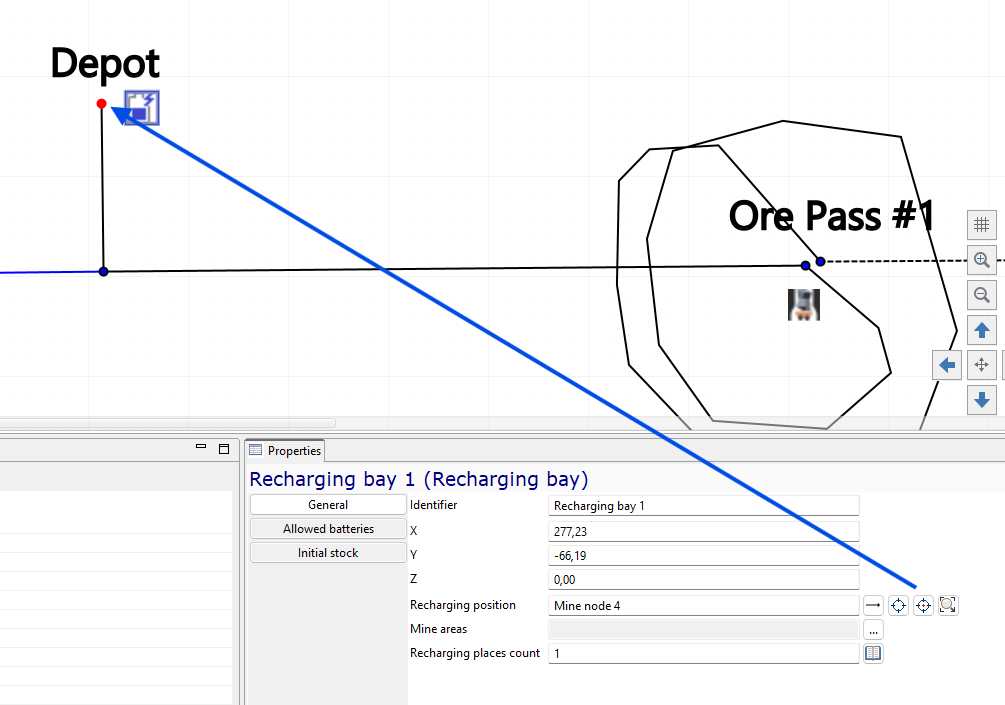Open the Initial stock section

(x=328, y=552)
